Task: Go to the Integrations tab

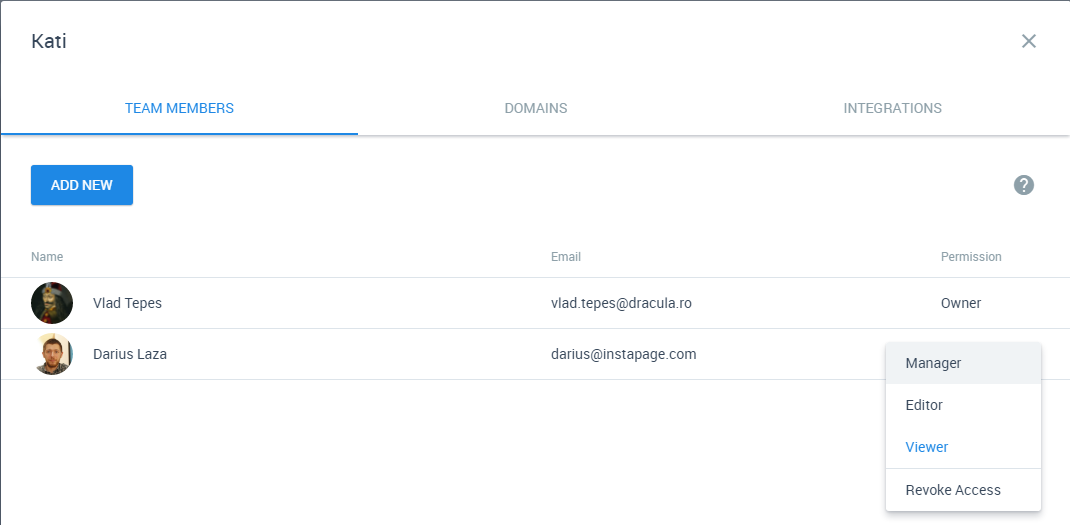Action: tap(893, 108)
